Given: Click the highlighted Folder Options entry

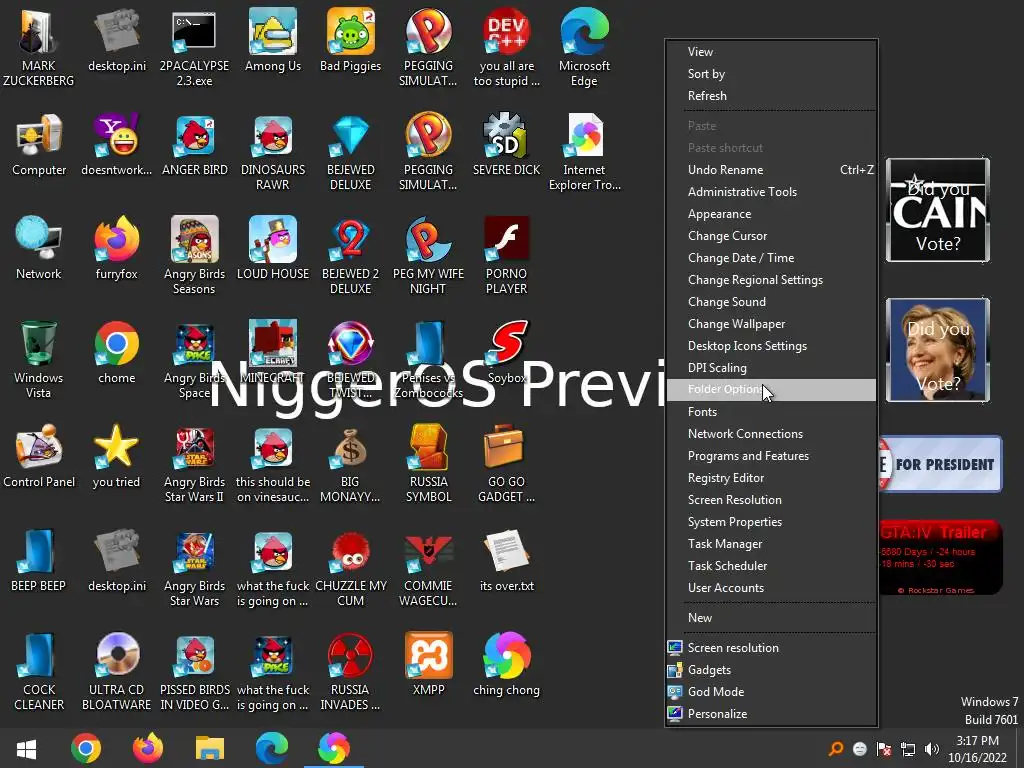Looking at the screenshot, I should pos(771,390).
